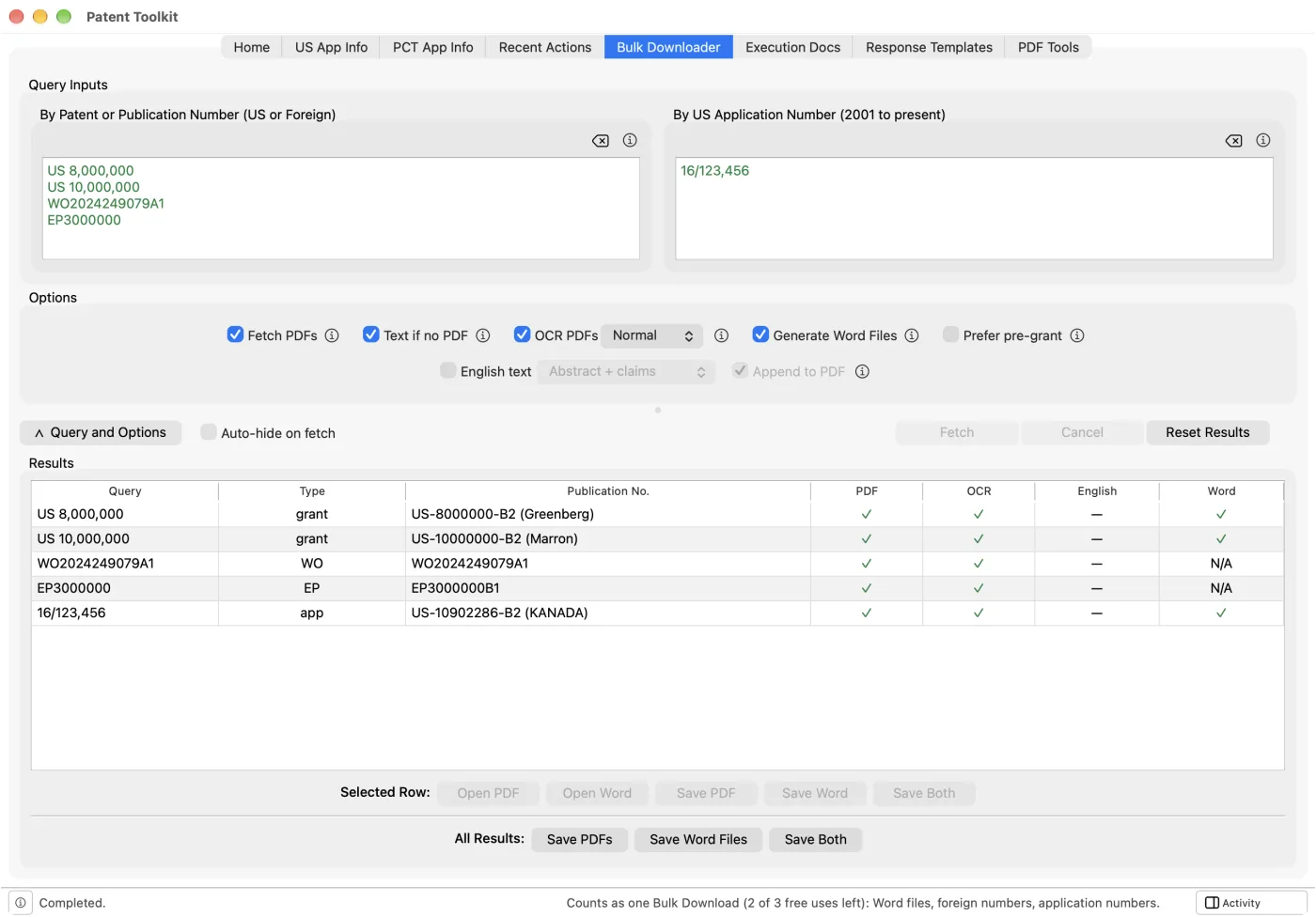Click the Type column header
Screen dimensions: 1316x917
pos(312,491)
